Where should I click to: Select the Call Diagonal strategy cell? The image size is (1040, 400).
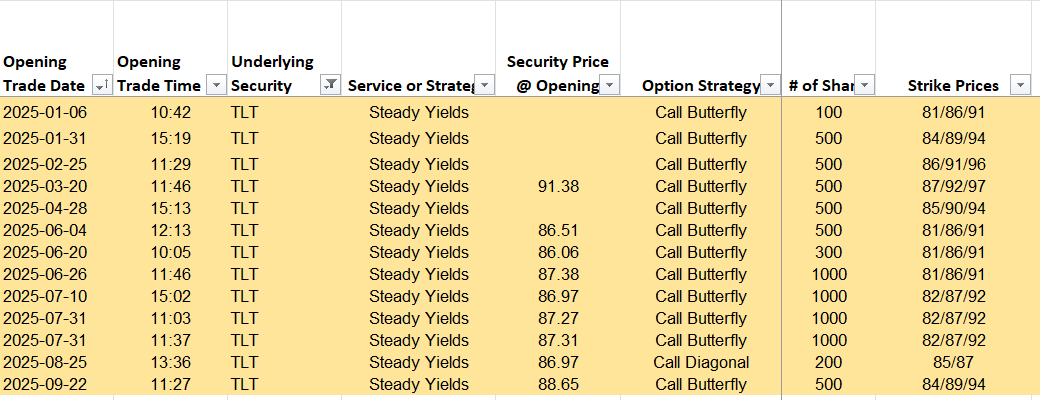pos(701,362)
